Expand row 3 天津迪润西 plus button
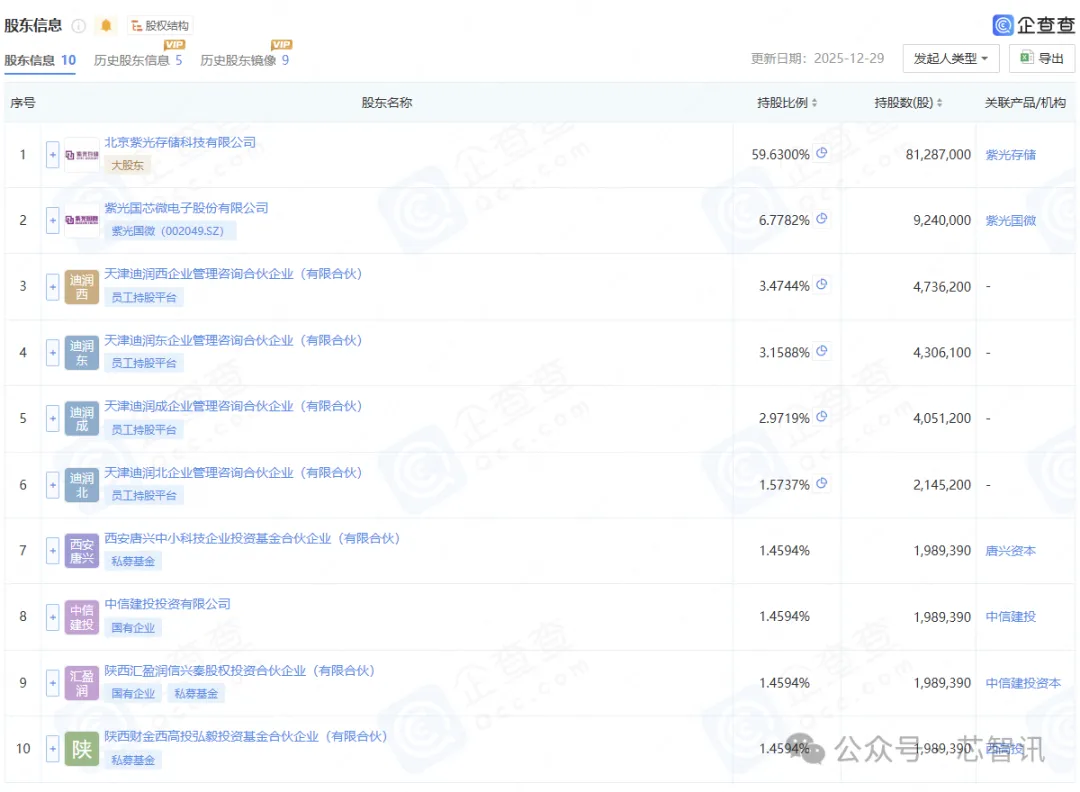Screen dimensions: 1080x792 pyautogui.click(x=52, y=286)
